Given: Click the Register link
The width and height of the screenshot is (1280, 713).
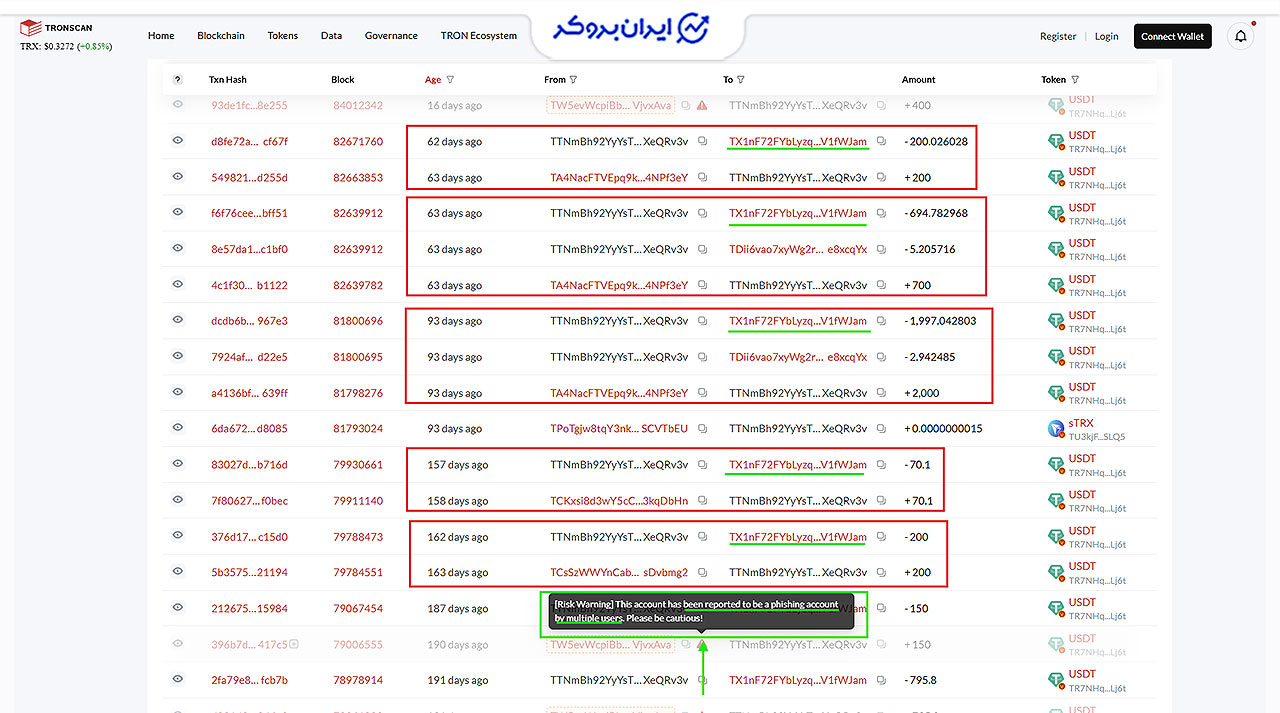Looking at the screenshot, I should [x=1058, y=36].
